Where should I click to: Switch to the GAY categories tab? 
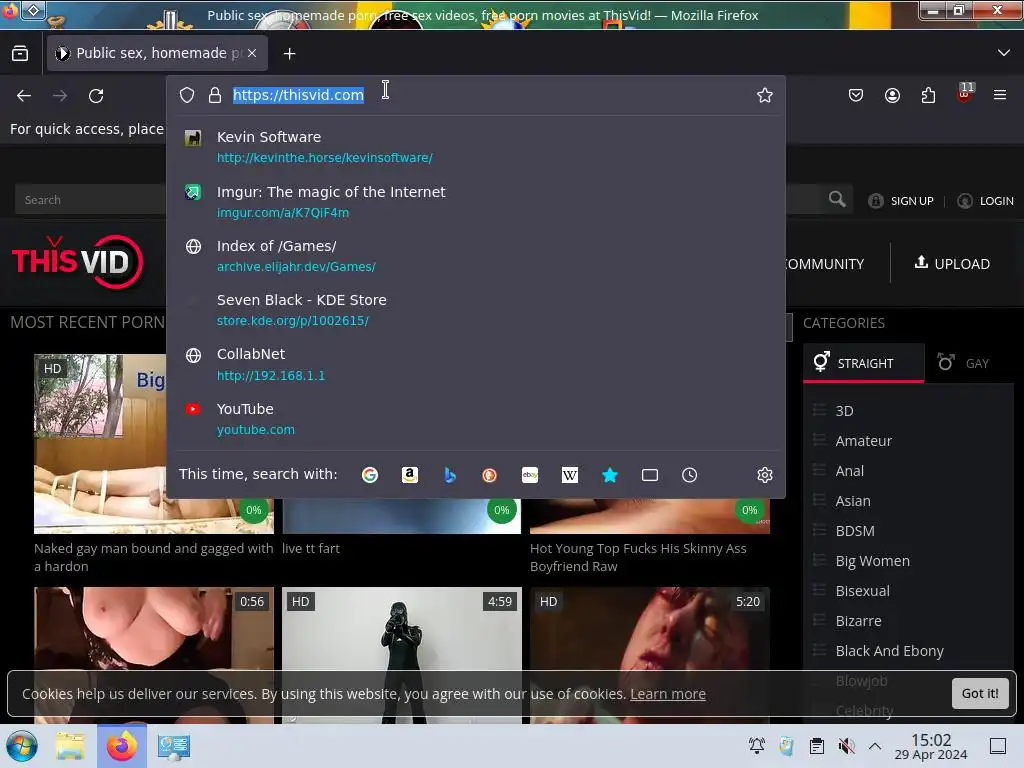point(963,363)
